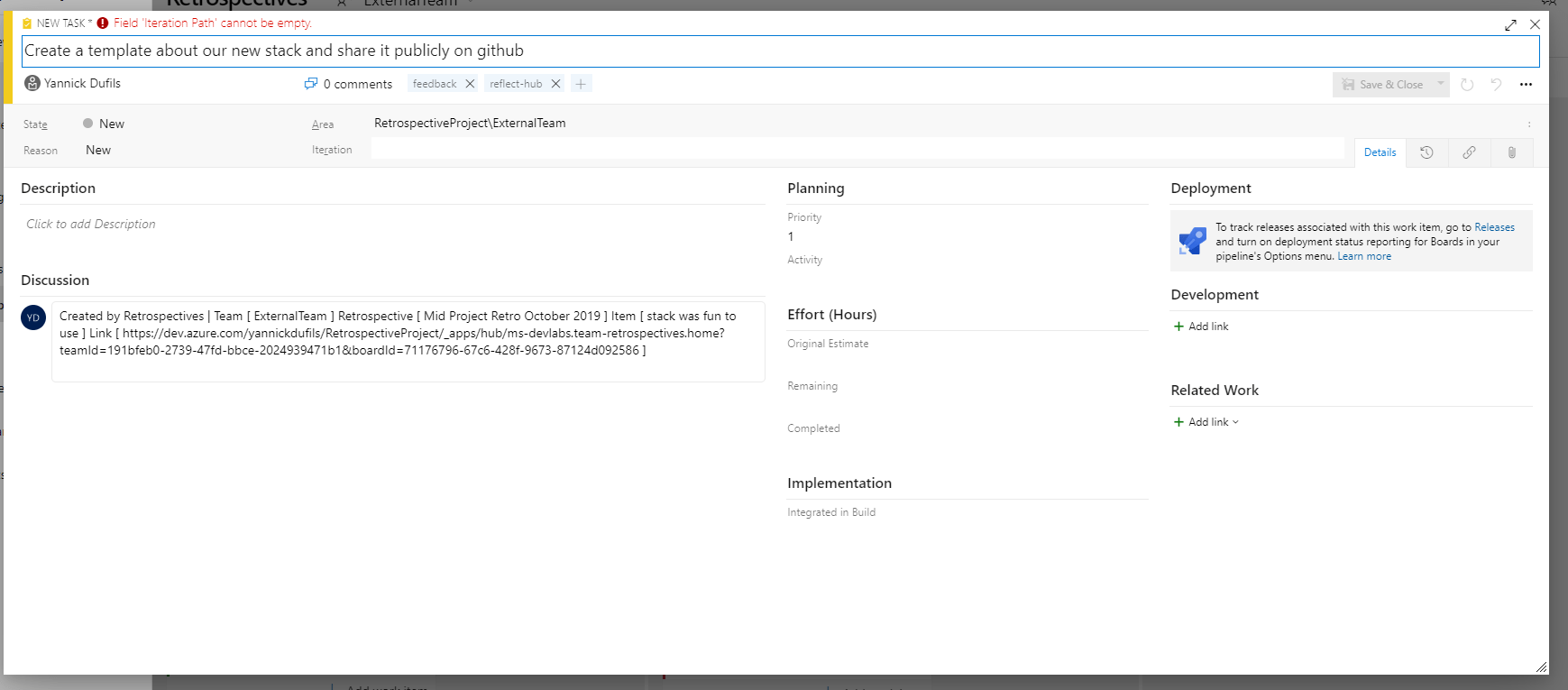Click the empty Iteration path field

857,149
